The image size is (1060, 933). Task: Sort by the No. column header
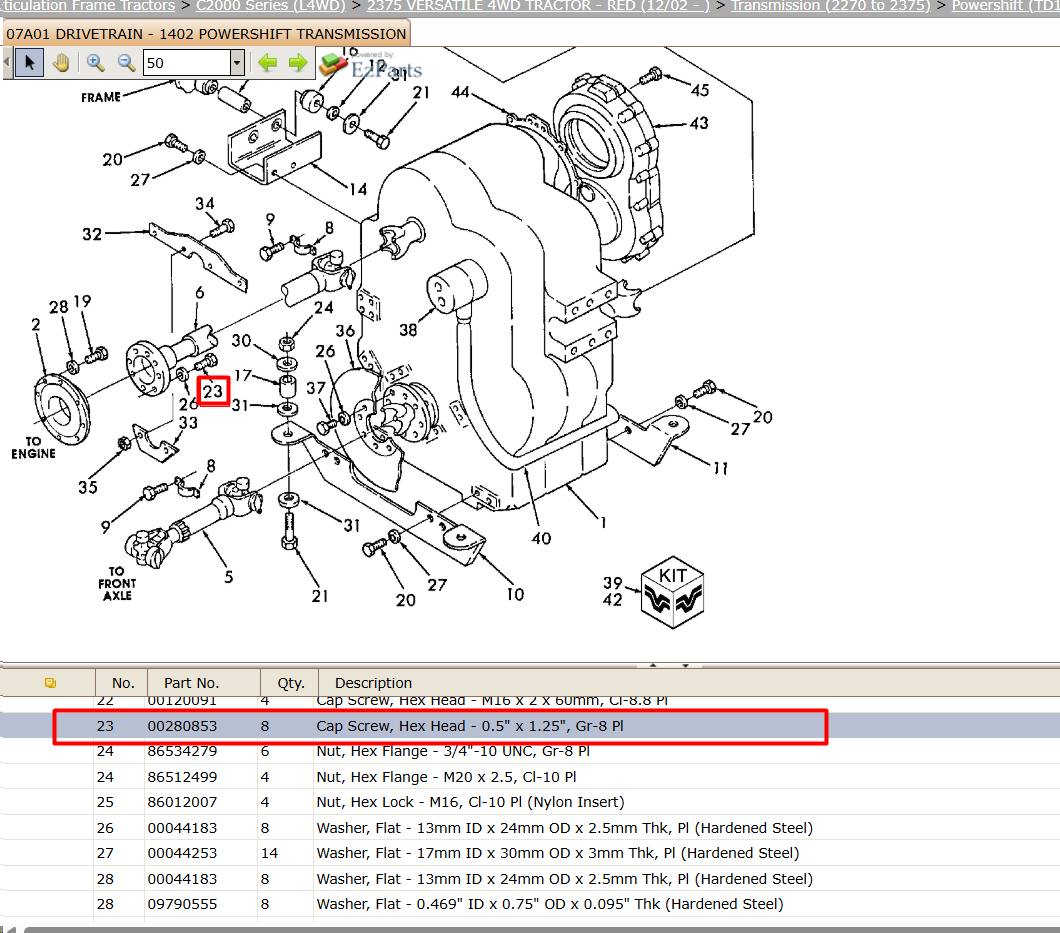click(x=123, y=683)
